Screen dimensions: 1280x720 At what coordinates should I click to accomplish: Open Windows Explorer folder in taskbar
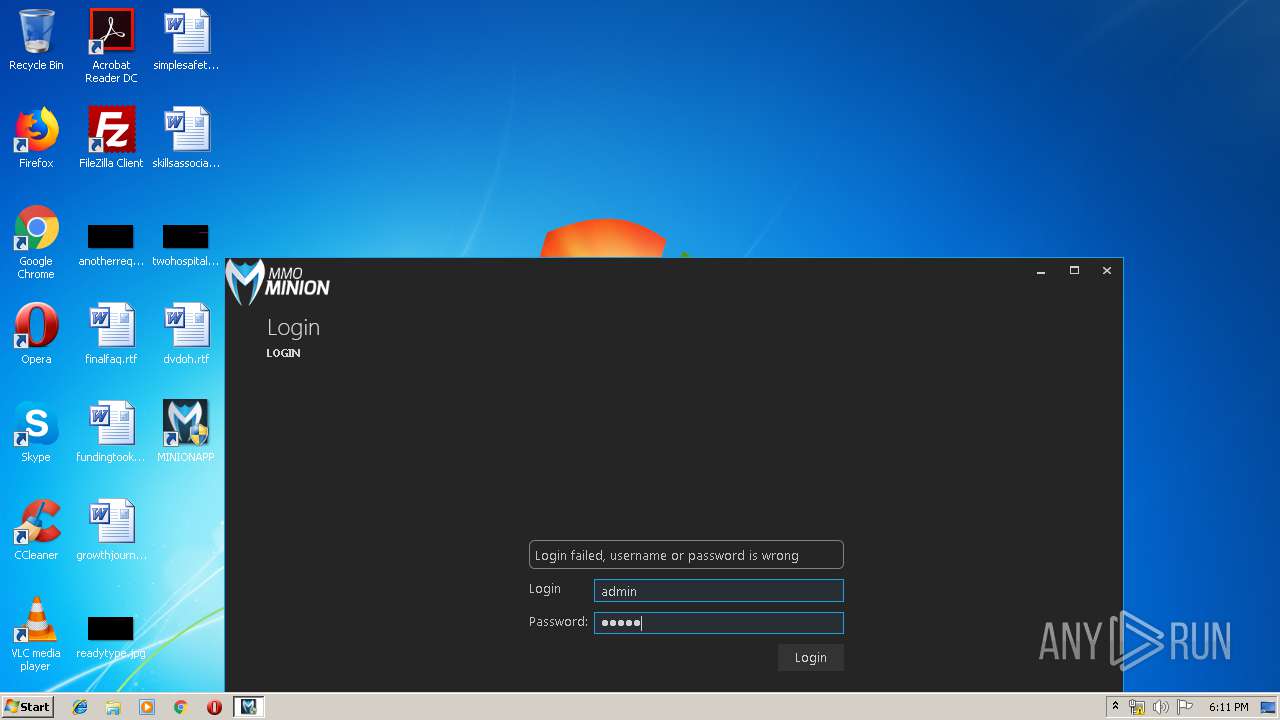click(x=113, y=707)
